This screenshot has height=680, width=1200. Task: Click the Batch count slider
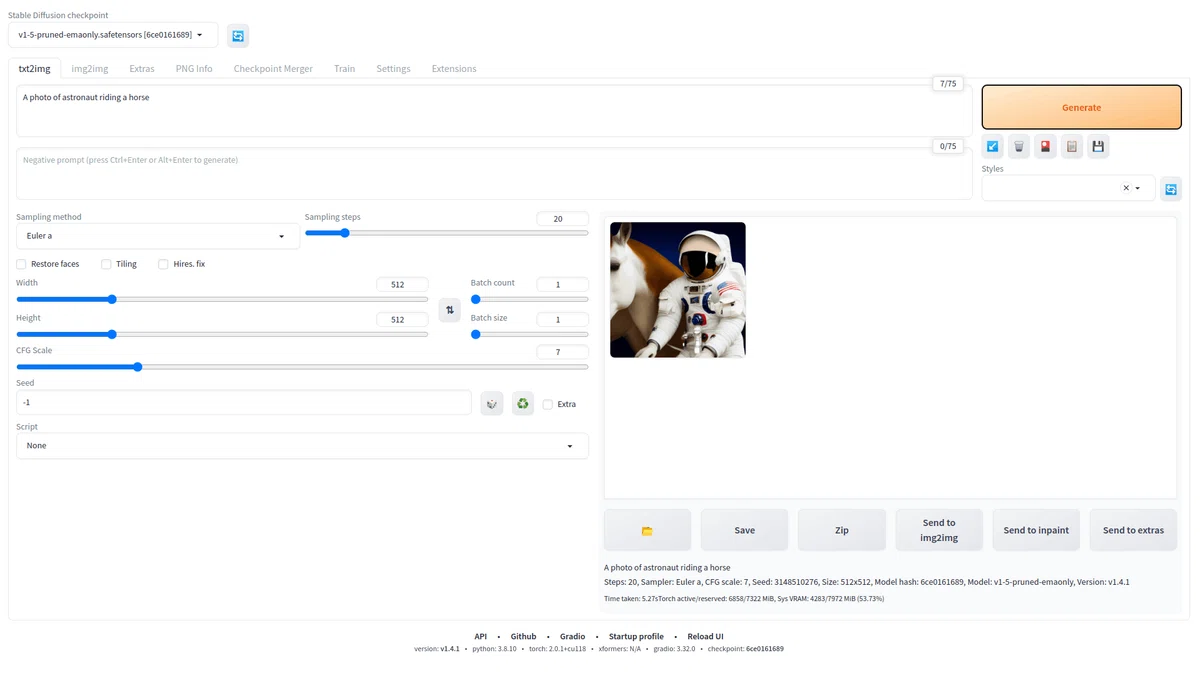(530, 299)
